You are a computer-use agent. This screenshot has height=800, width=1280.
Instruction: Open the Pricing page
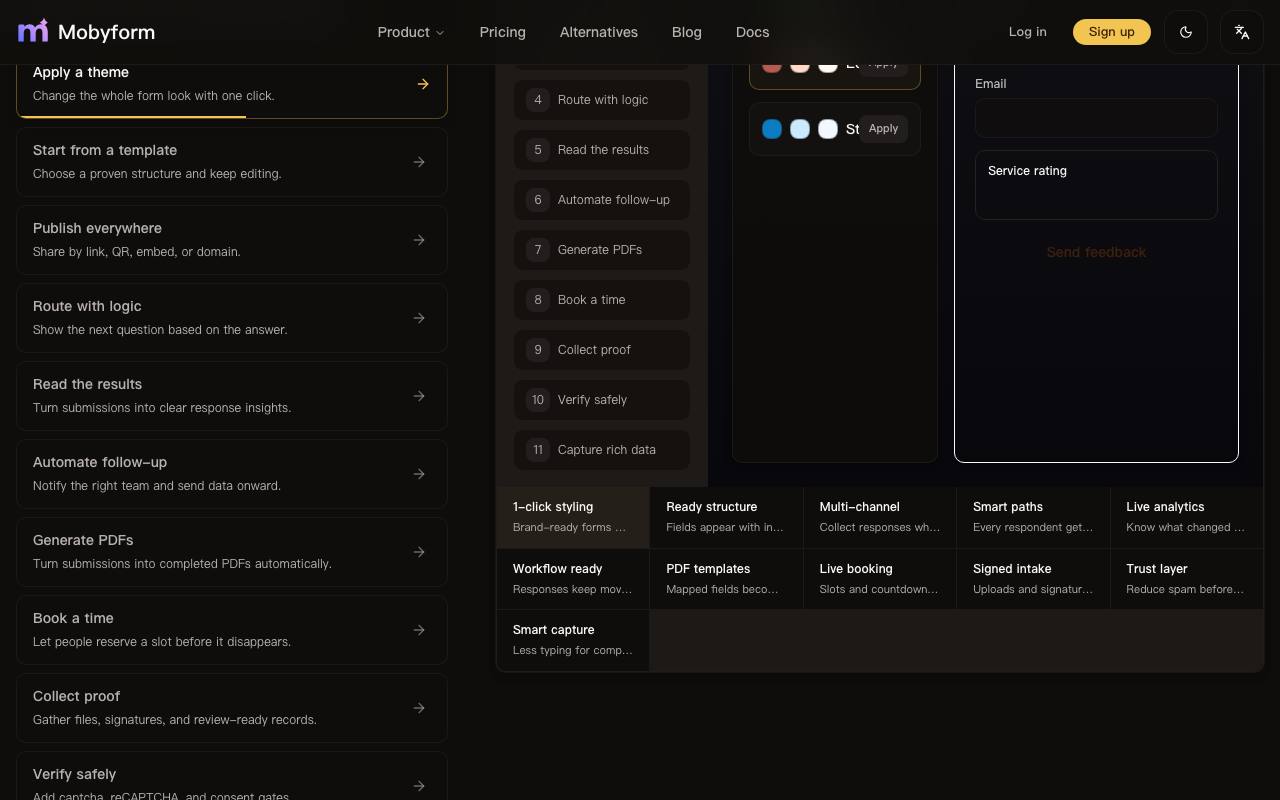[502, 32]
